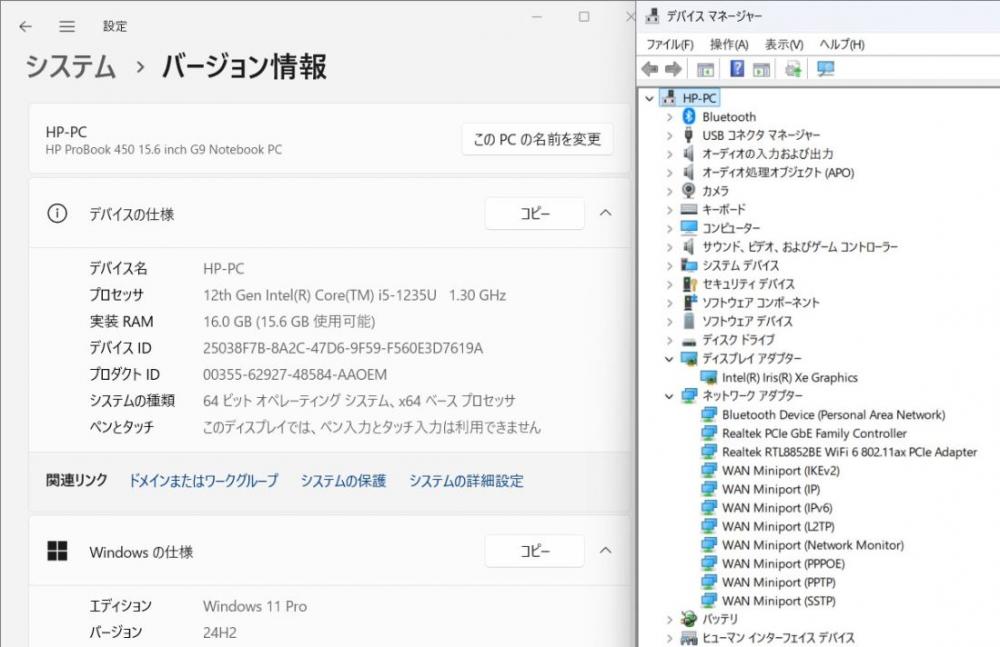
Task: Open システムの保護 link
Action: pos(343,480)
